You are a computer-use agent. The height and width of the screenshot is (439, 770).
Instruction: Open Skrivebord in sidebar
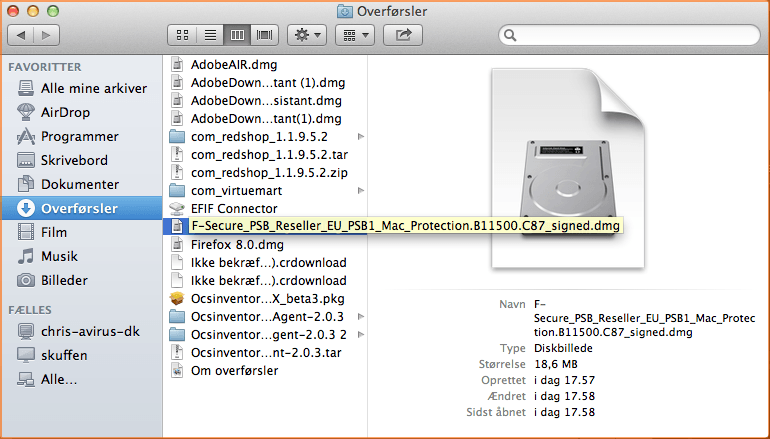point(82,161)
